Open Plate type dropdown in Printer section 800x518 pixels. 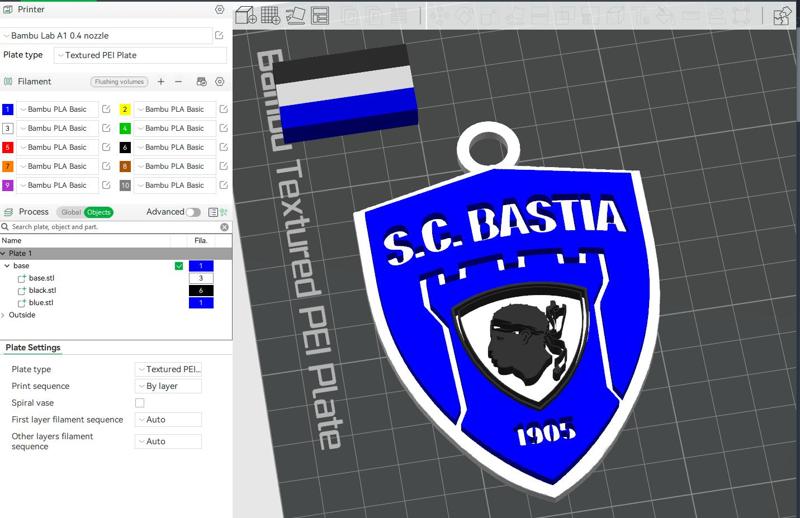point(140,55)
